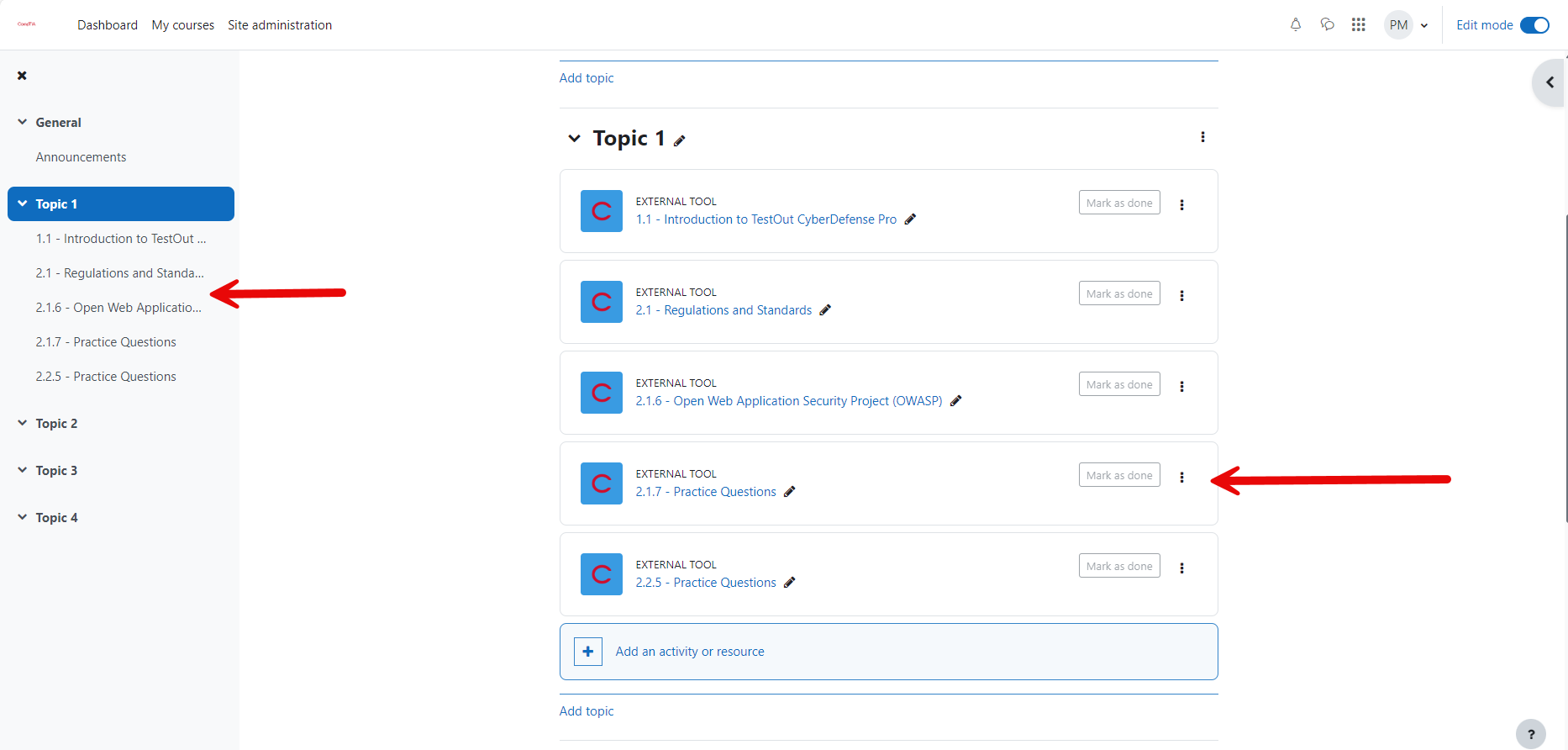Viewport: 1568px width, 750px height.
Task: Select Topic 4 label in course index
Action: (56, 518)
